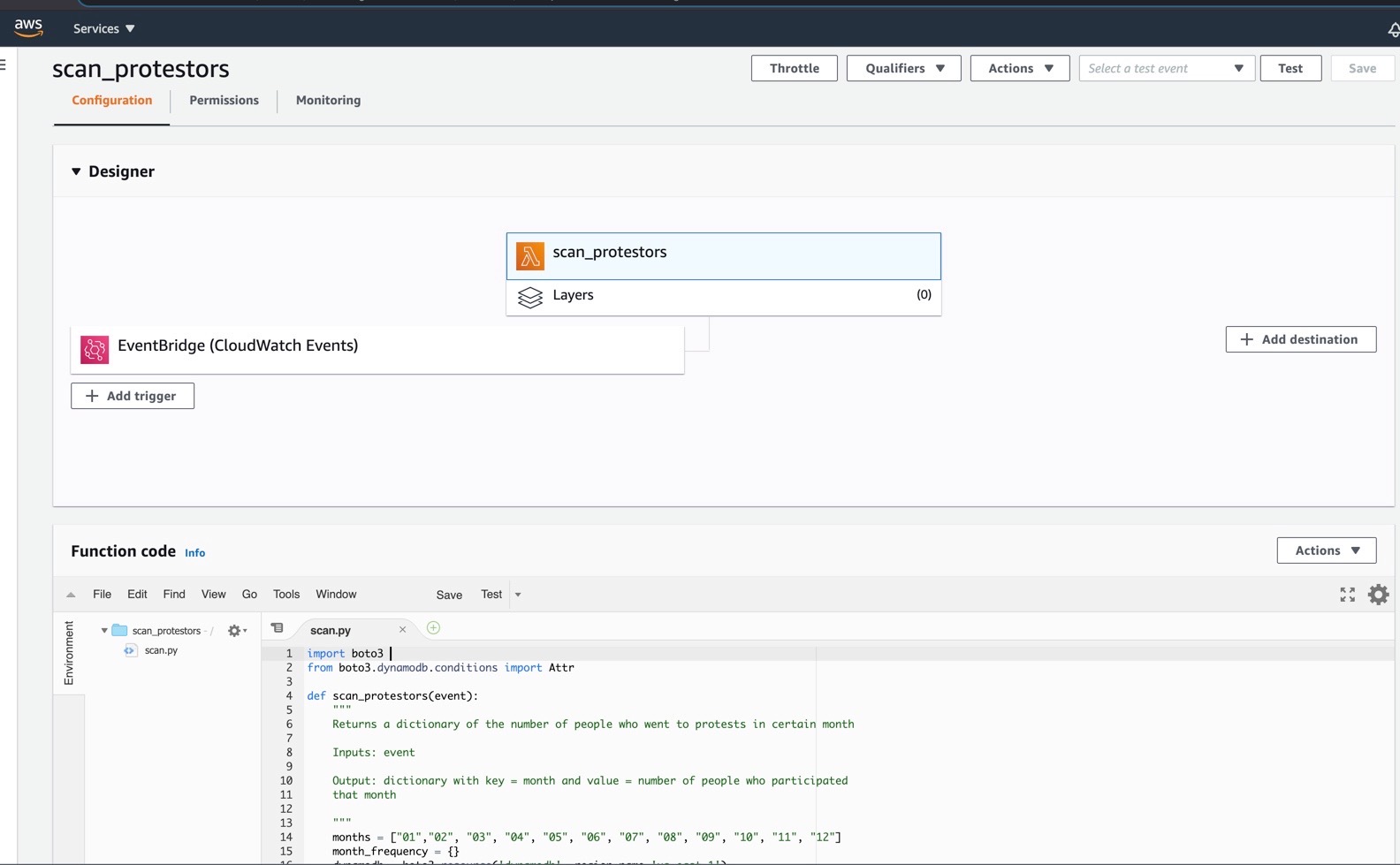Click the Throttle button
Image resolution: width=1400 pixels, height=865 pixels.
[x=794, y=68]
